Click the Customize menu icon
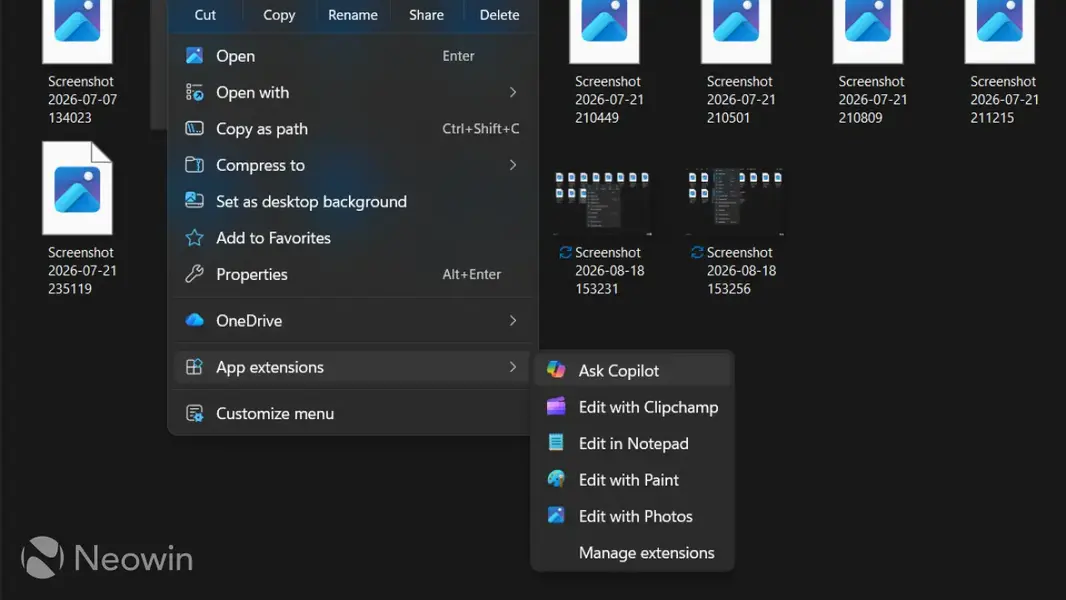Screen dimensions: 1066x600 pyautogui.click(x=194, y=413)
